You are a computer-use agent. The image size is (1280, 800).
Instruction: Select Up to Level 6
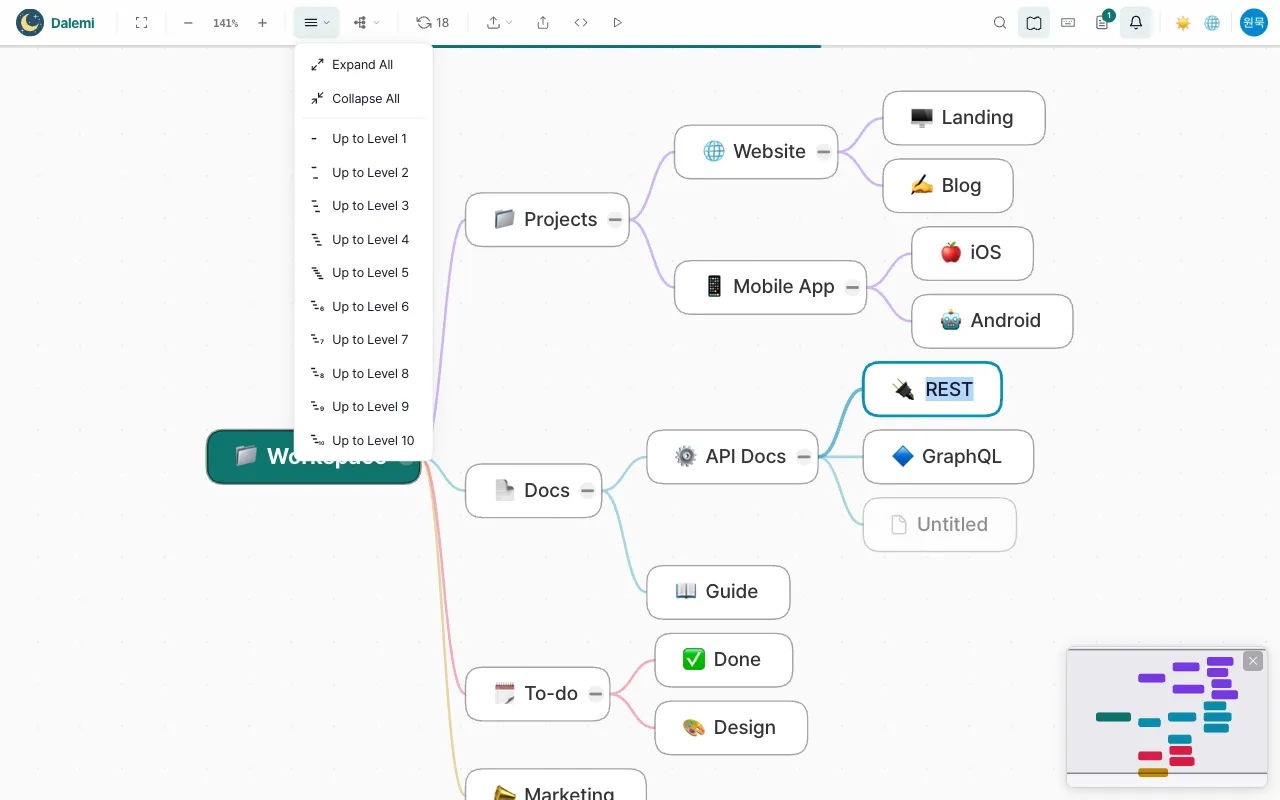pos(363,307)
